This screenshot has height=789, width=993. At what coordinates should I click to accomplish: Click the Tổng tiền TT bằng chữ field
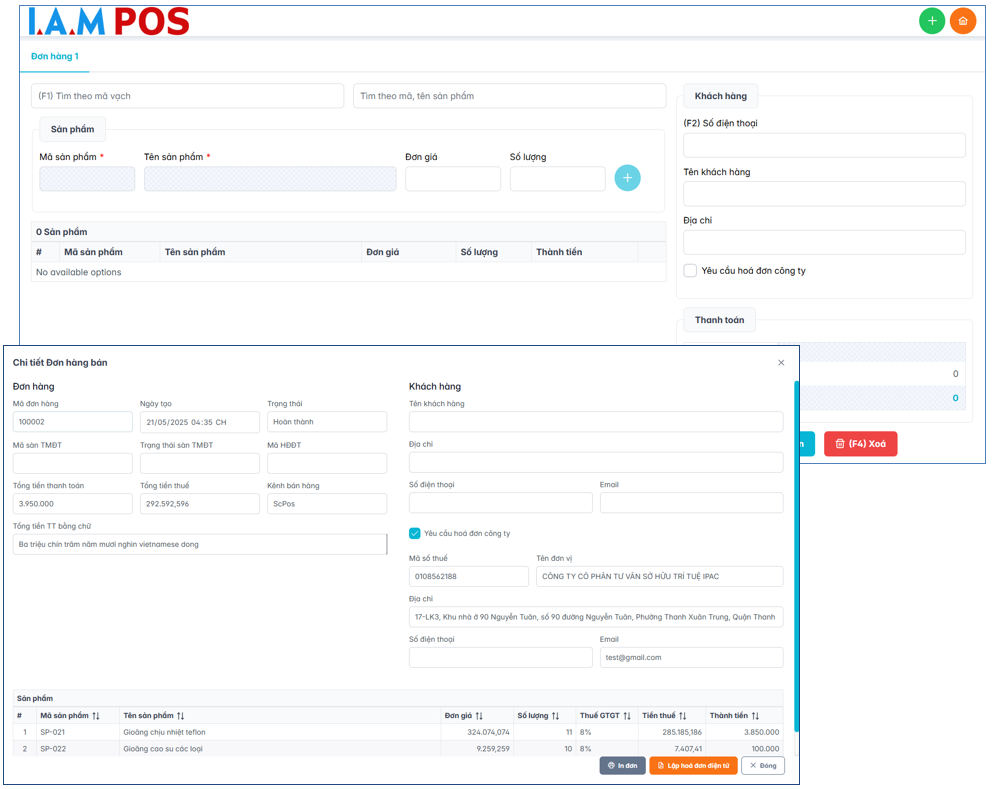coord(199,545)
